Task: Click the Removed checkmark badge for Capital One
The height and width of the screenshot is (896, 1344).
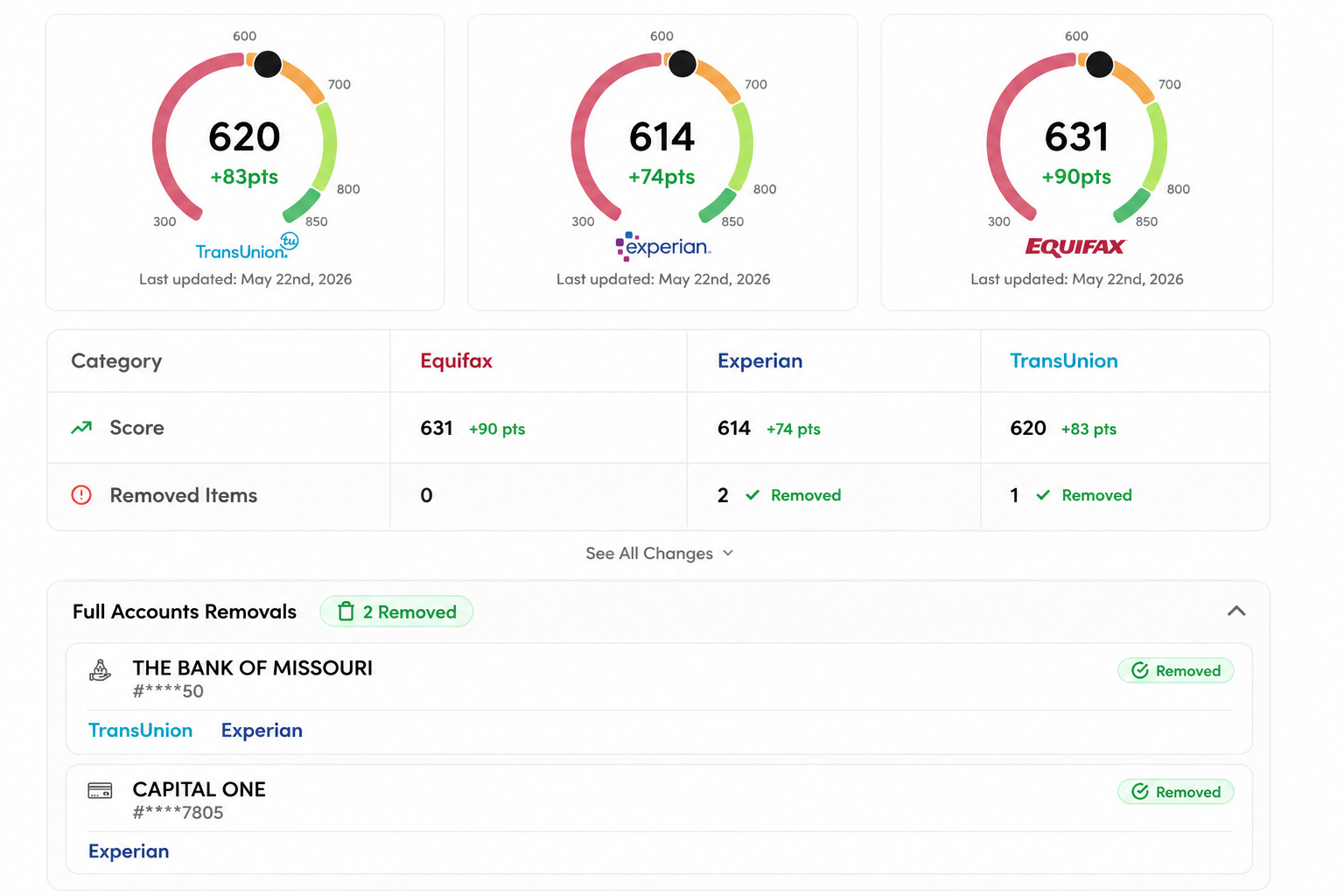Action: point(1176,792)
